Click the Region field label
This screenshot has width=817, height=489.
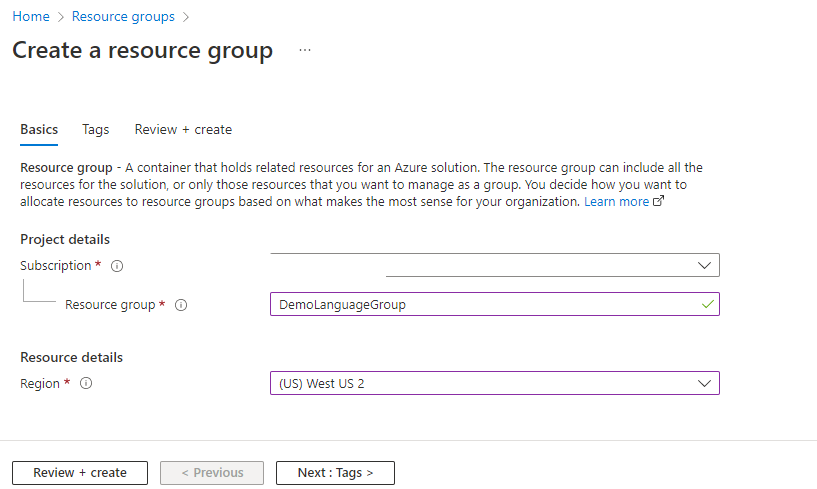(x=40, y=384)
